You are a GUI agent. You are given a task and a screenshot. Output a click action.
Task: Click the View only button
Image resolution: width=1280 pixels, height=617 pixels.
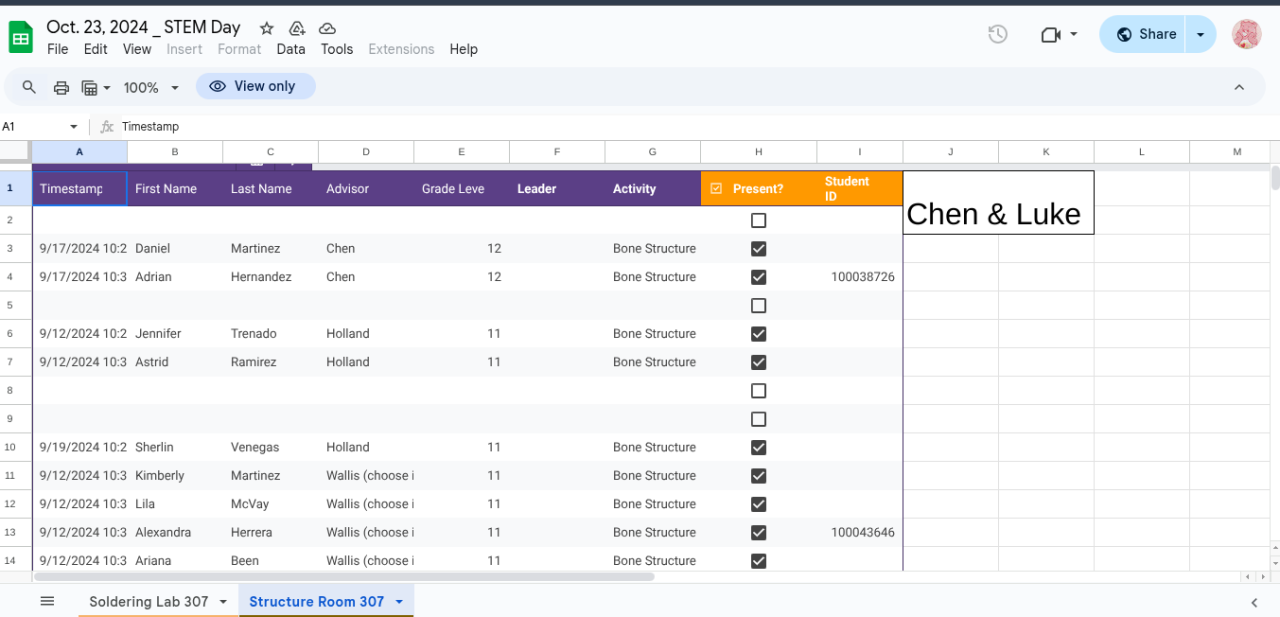(255, 86)
